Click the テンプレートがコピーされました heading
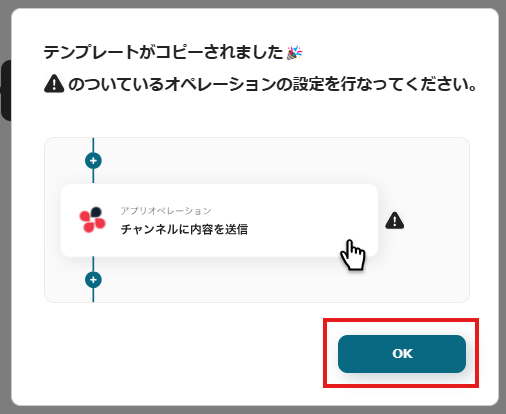Viewport: 506px width, 414px height. coord(163,52)
